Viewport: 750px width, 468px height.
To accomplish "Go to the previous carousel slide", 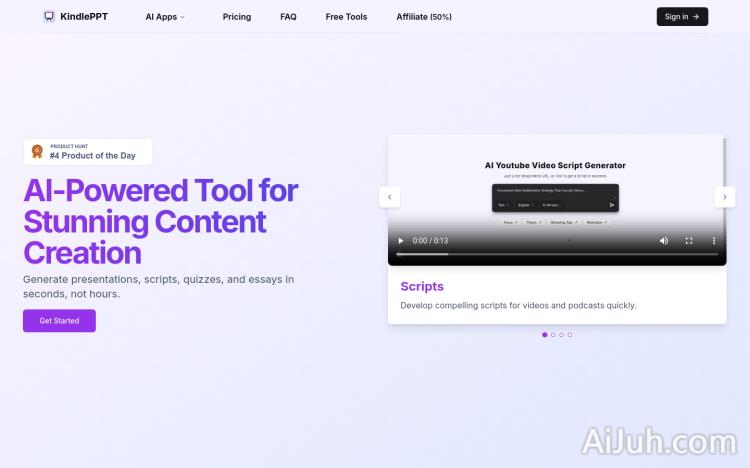I will (x=389, y=197).
